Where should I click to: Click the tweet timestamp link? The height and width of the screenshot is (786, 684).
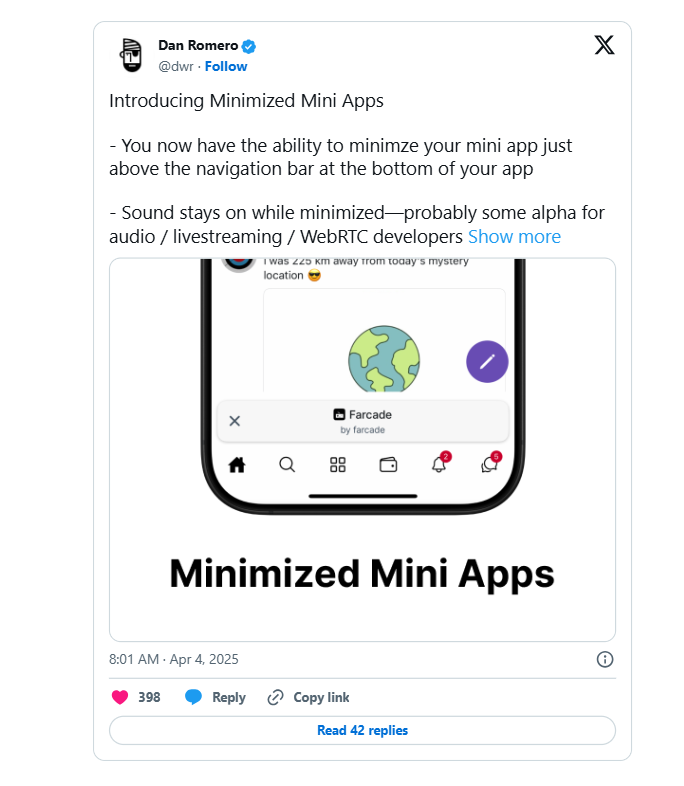tap(173, 659)
